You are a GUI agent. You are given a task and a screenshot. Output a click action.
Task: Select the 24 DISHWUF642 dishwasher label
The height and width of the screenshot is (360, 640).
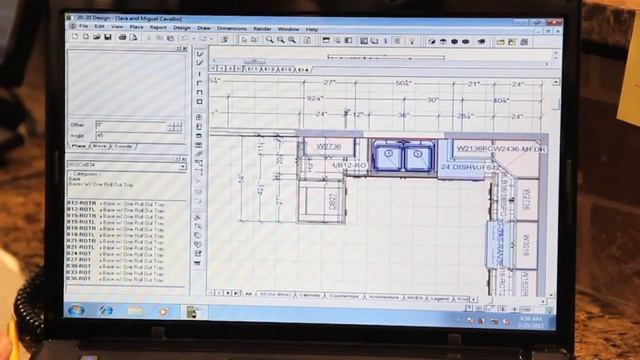[469, 167]
